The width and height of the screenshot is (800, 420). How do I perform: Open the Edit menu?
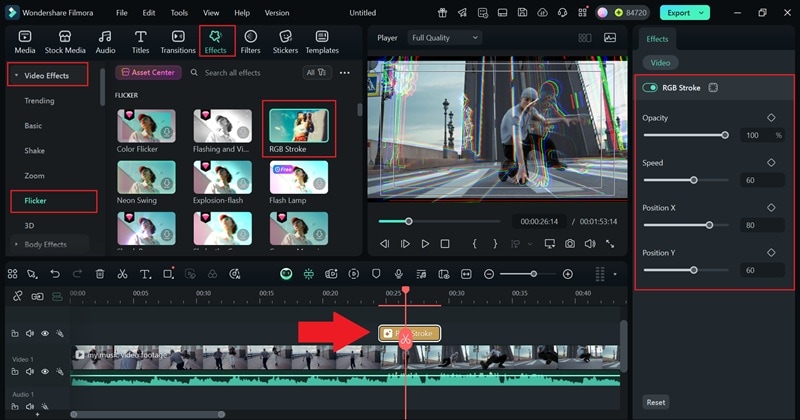pos(148,13)
